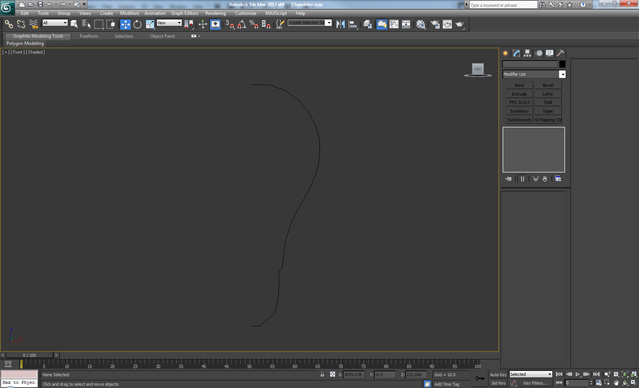Screen dimensions: 639x388
Task: Switch to the Hierarchy panel tab icon
Action: 527,53
